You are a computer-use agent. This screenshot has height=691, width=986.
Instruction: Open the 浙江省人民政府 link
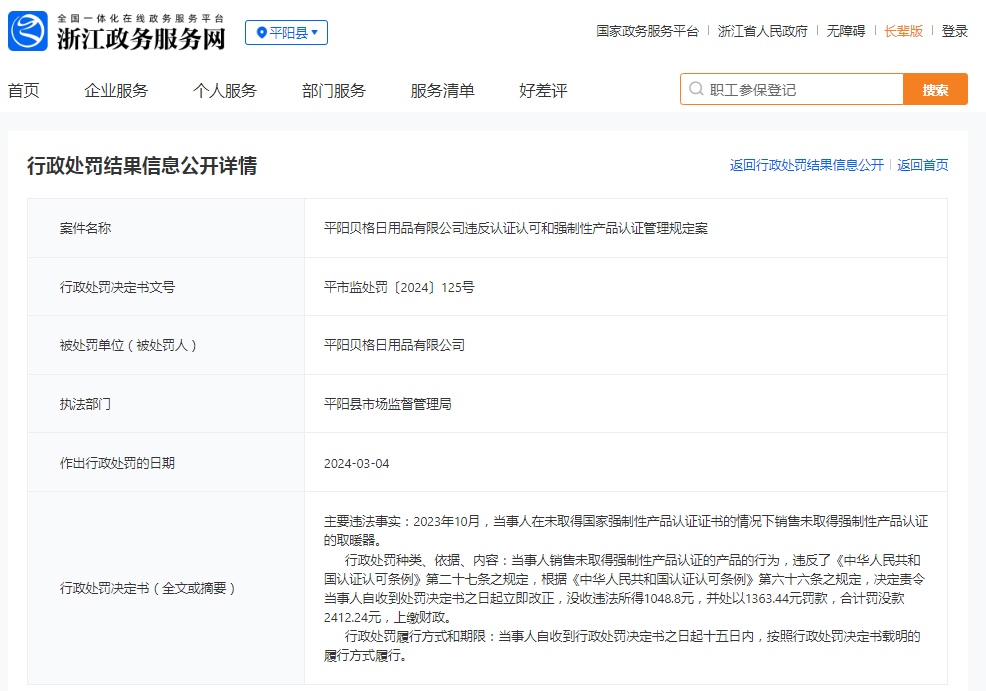[x=762, y=31]
